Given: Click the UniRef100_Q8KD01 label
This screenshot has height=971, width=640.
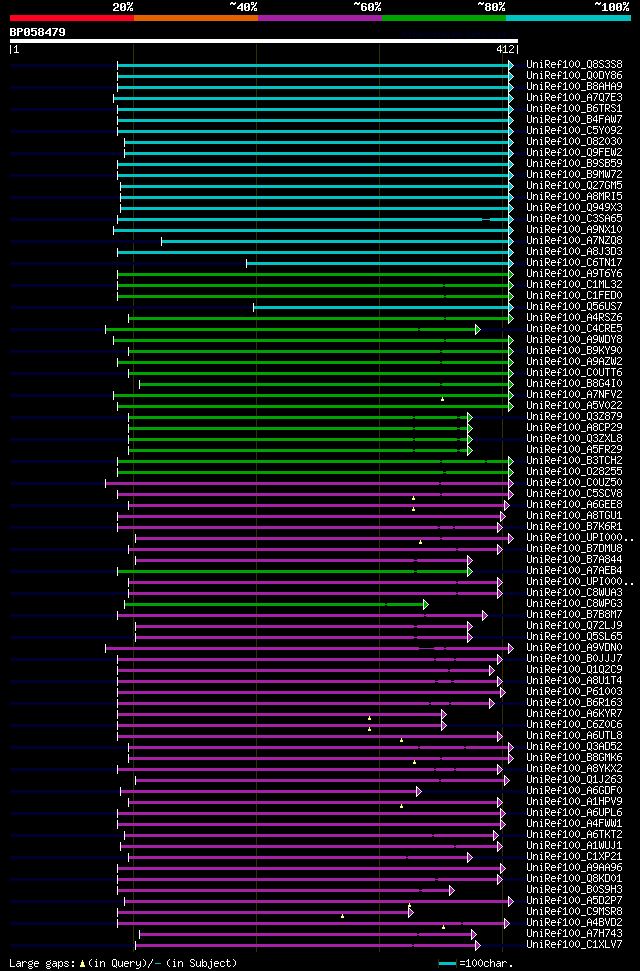Looking at the screenshot, I should (574, 879).
